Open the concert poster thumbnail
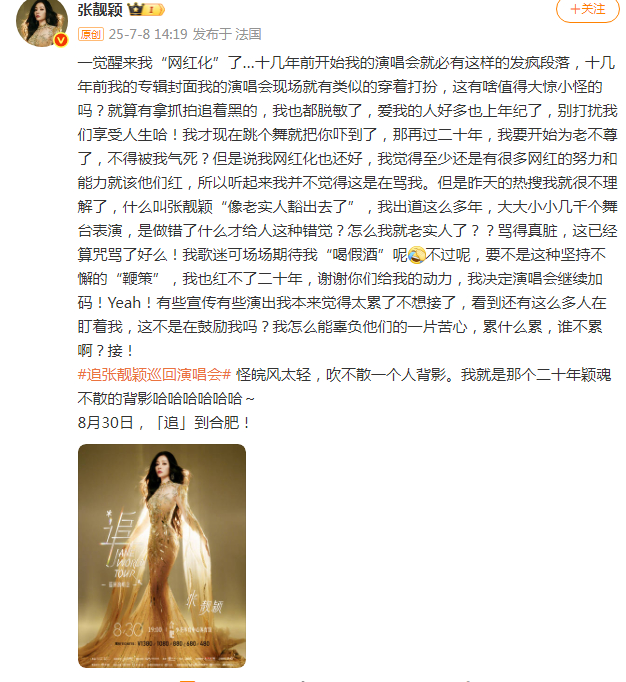The height and width of the screenshot is (682, 626). [x=162, y=556]
